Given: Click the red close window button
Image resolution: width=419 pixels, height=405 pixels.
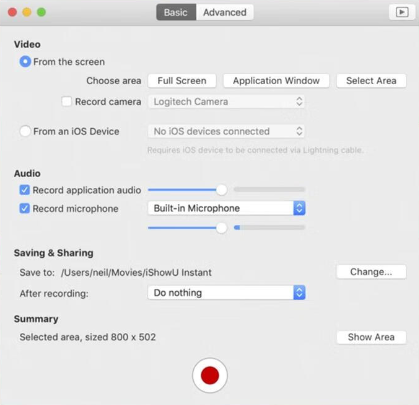Looking at the screenshot, I should click(x=13, y=12).
